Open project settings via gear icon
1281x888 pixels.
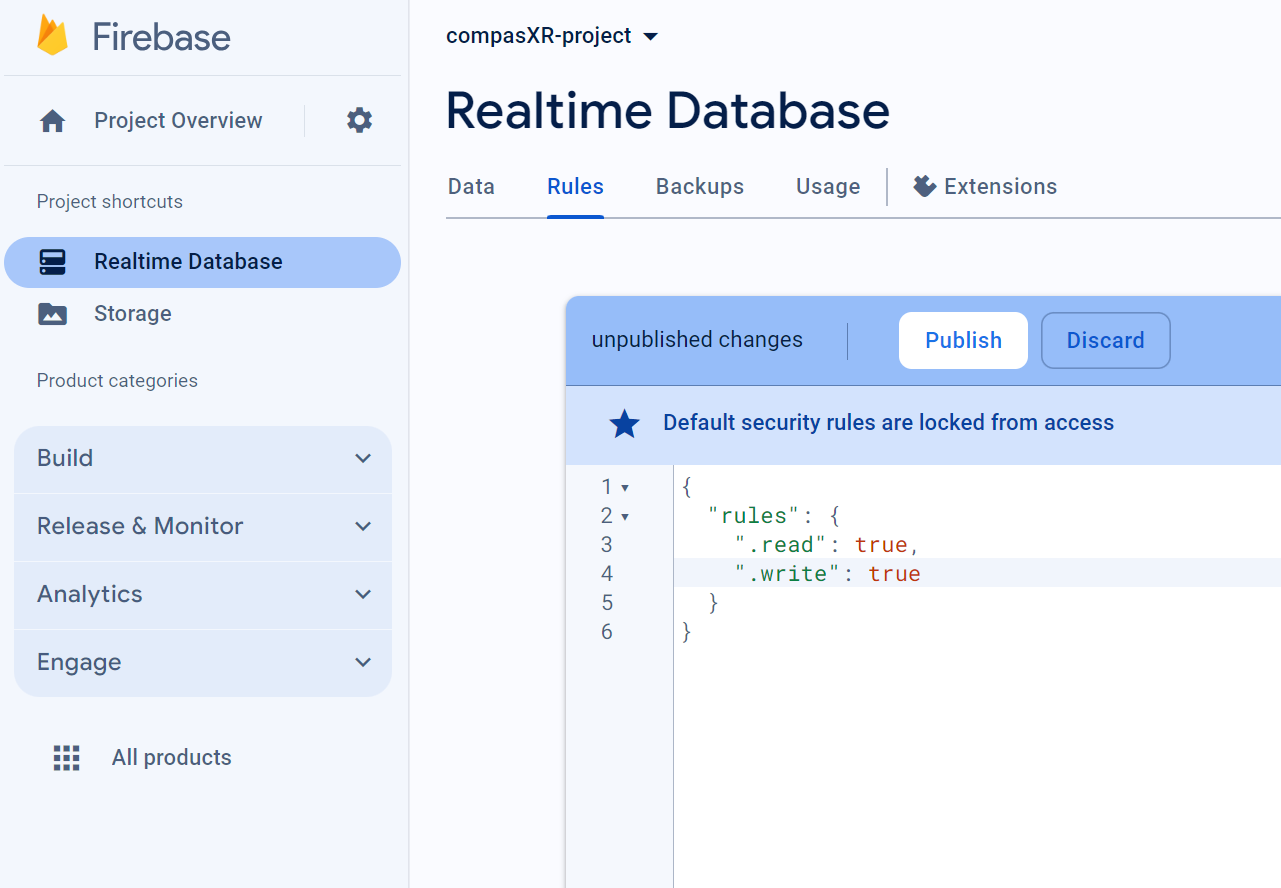pos(359,120)
